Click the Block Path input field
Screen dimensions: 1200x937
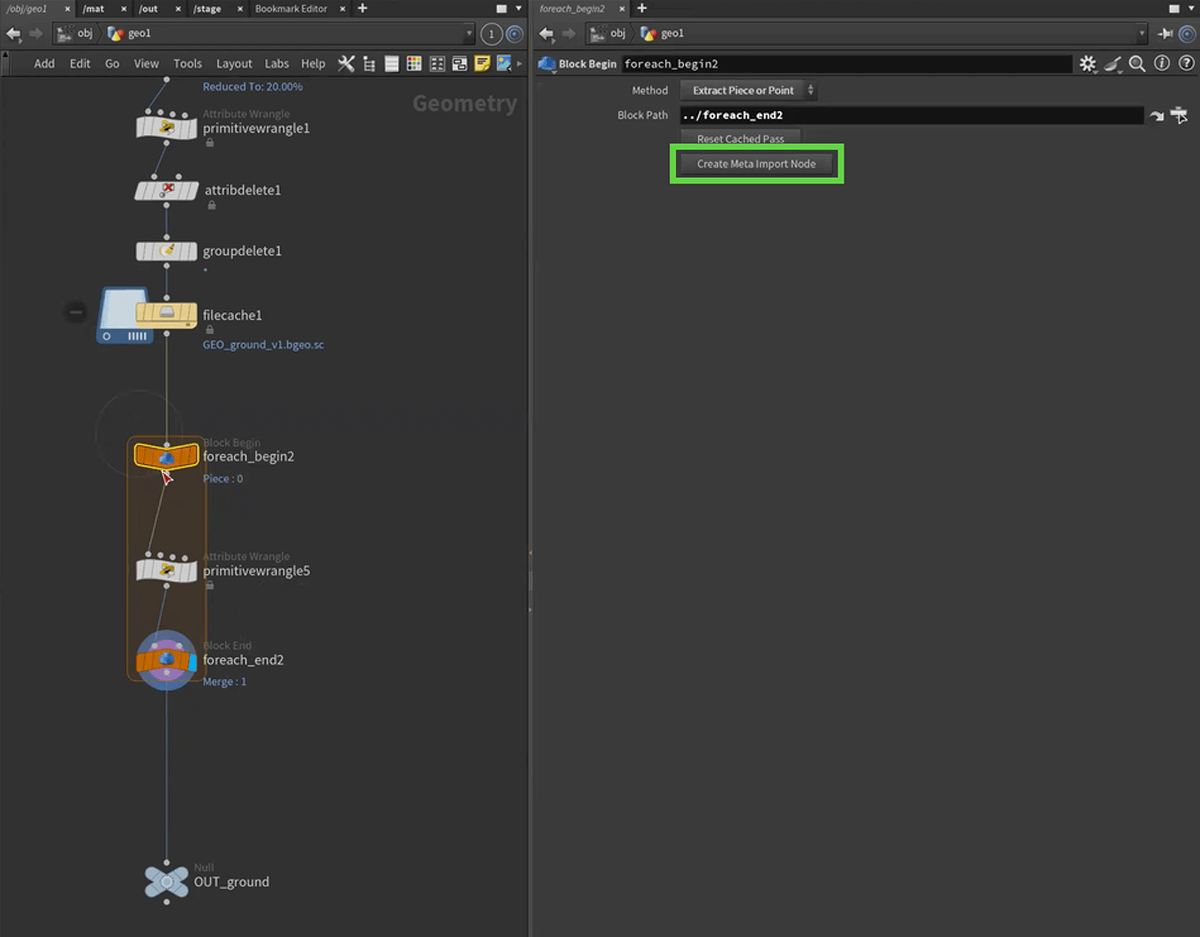pos(910,116)
